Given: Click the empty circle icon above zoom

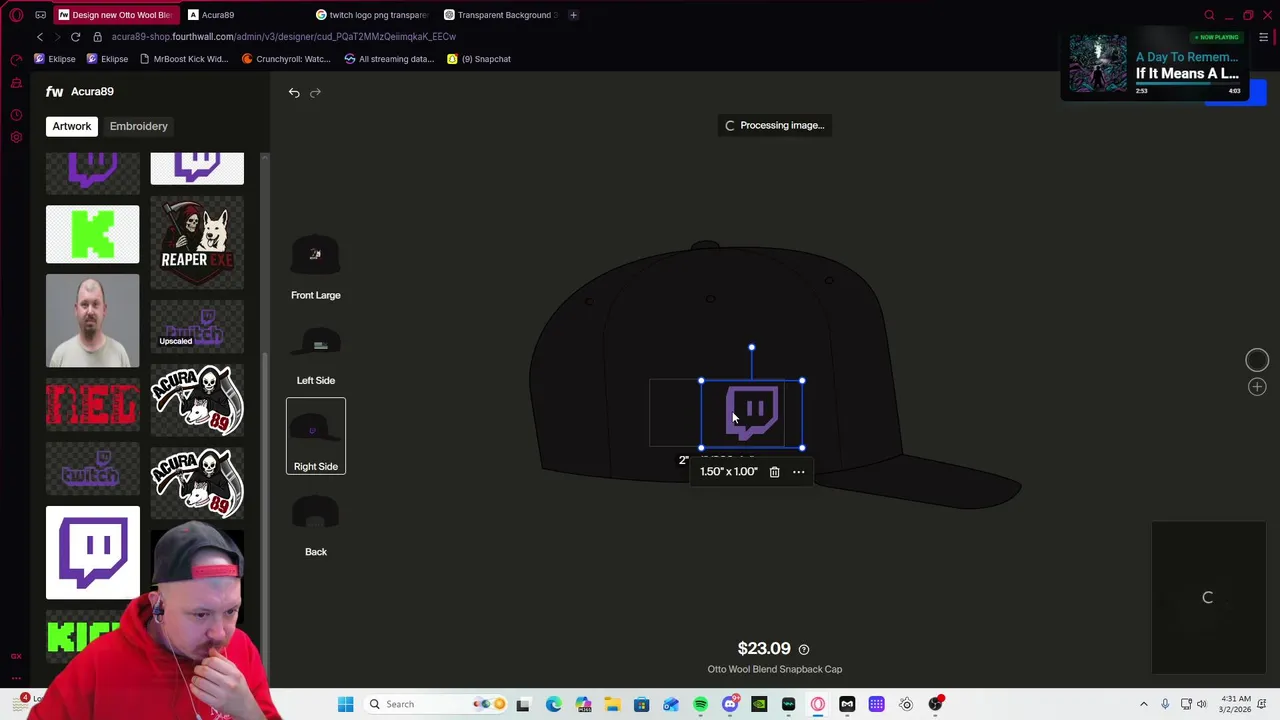Looking at the screenshot, I should [1257, 360].
